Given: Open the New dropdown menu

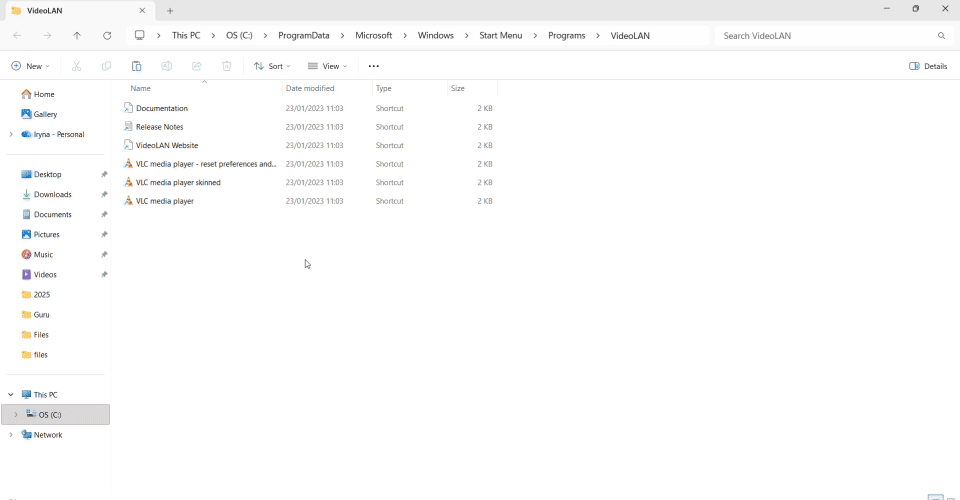Looking at the screenshot, I should point(31,66).
